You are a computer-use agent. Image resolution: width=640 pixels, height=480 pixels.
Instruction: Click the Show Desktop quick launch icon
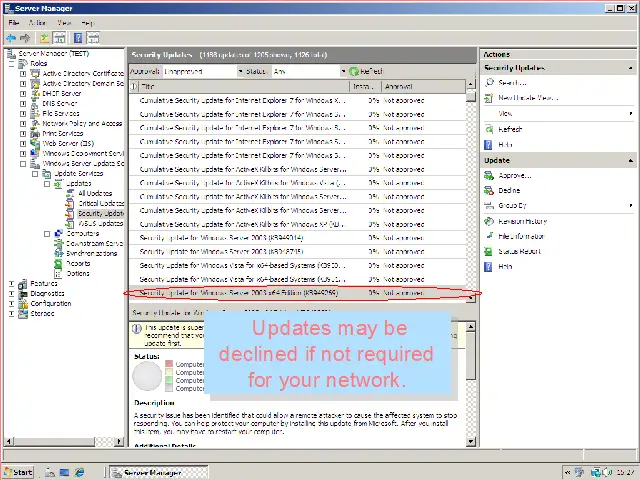[x=64, y=472]
